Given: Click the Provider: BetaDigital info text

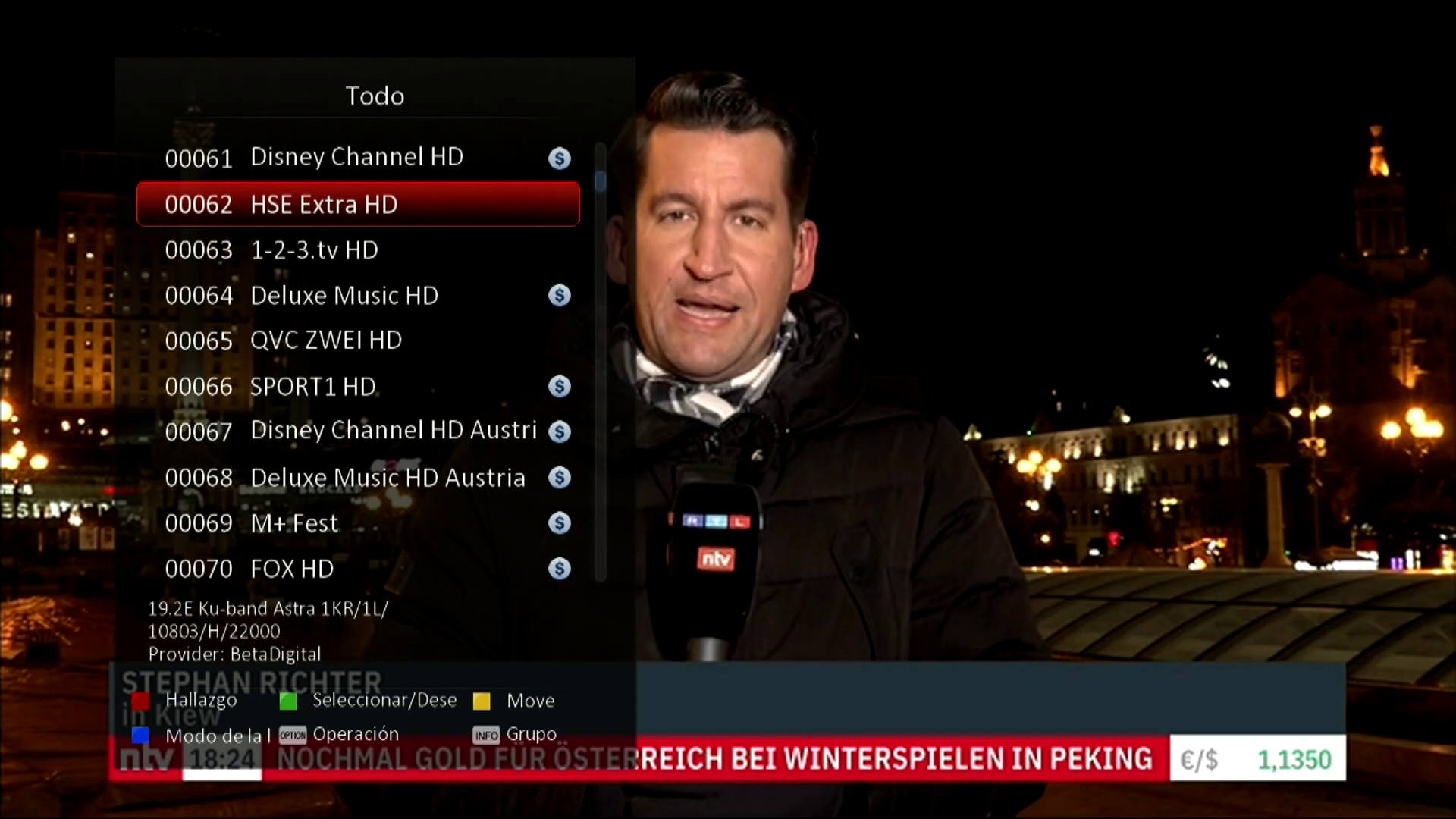Looking at the screenshot, I should pyautogui.click(x=234, y=654).
